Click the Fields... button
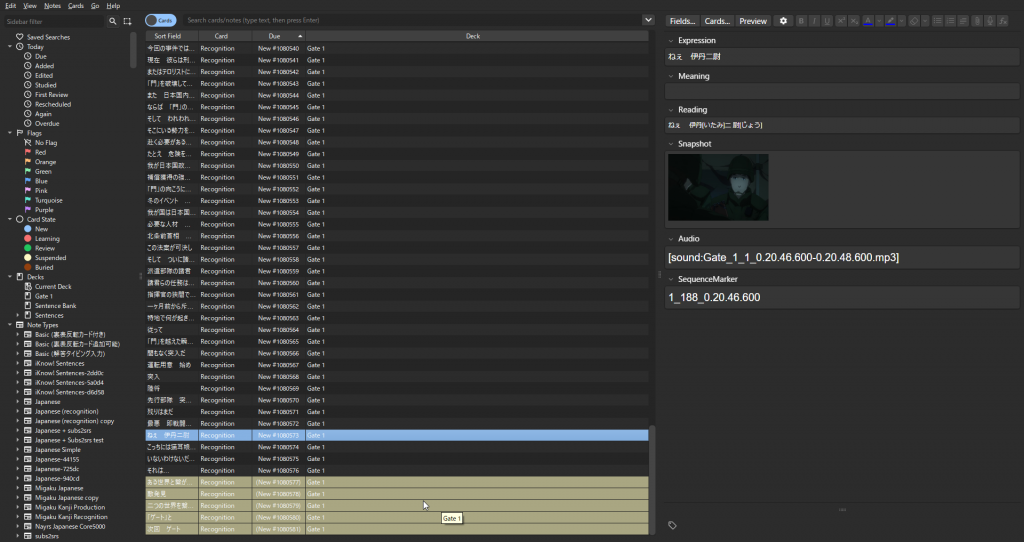Screen dimensions: 1024x542 682,21
